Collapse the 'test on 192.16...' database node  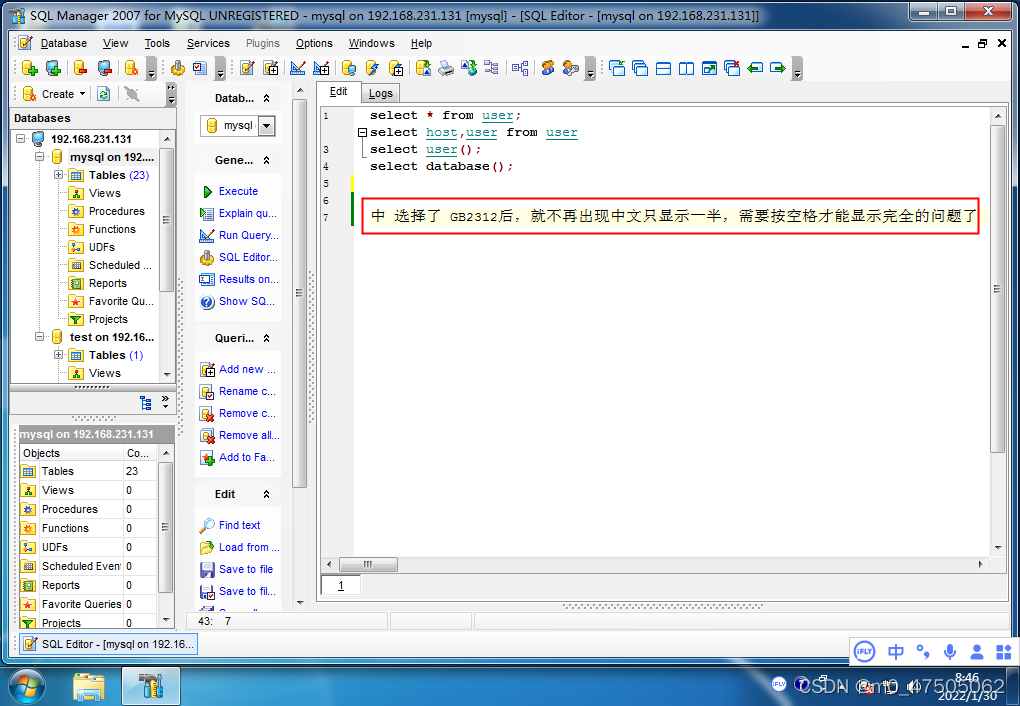pyautogui.click(x=39, y=337)
